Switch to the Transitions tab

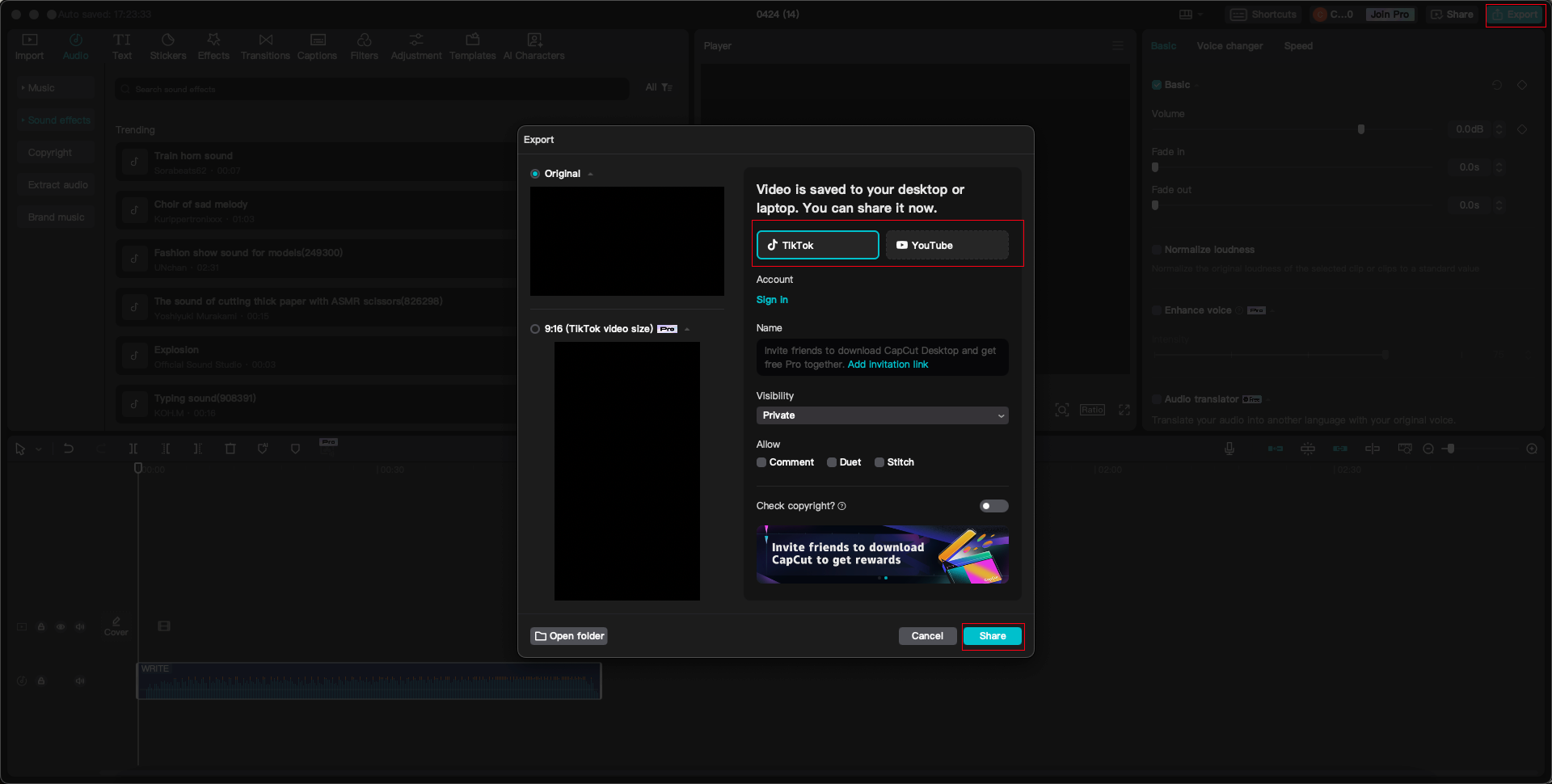[265, 47]
